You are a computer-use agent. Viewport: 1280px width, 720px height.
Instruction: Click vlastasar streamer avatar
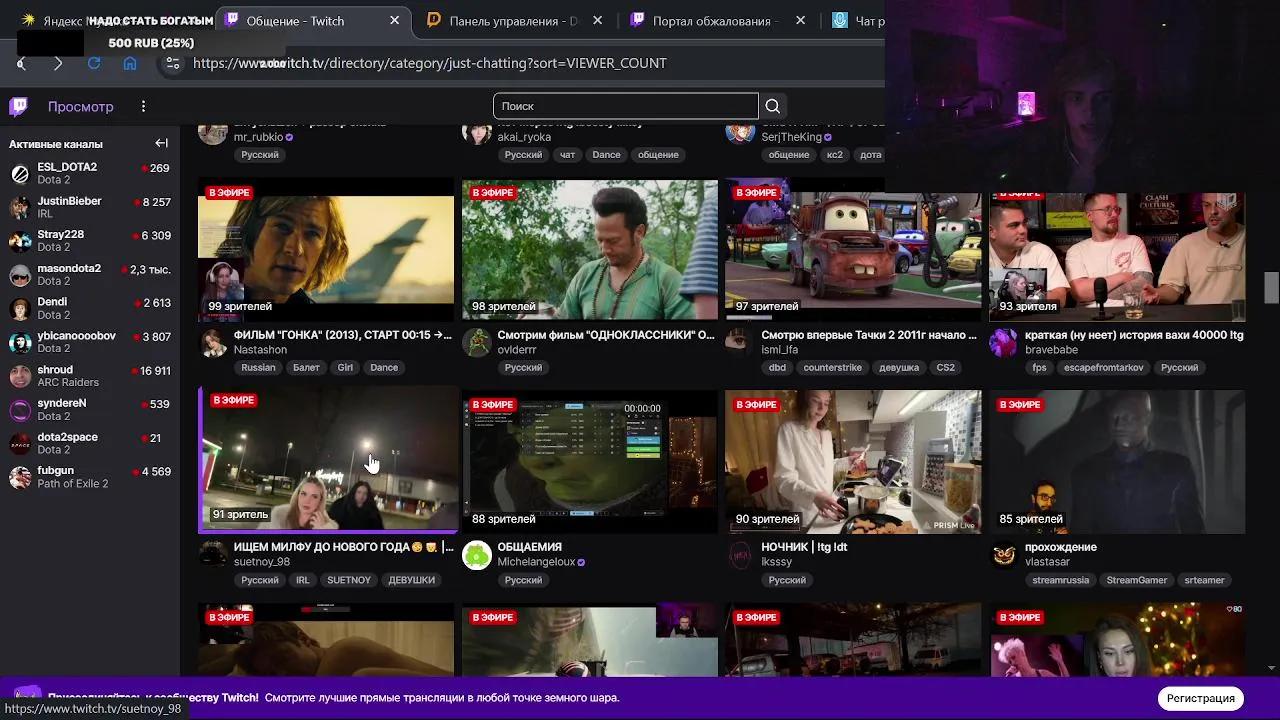point(1004,555)
